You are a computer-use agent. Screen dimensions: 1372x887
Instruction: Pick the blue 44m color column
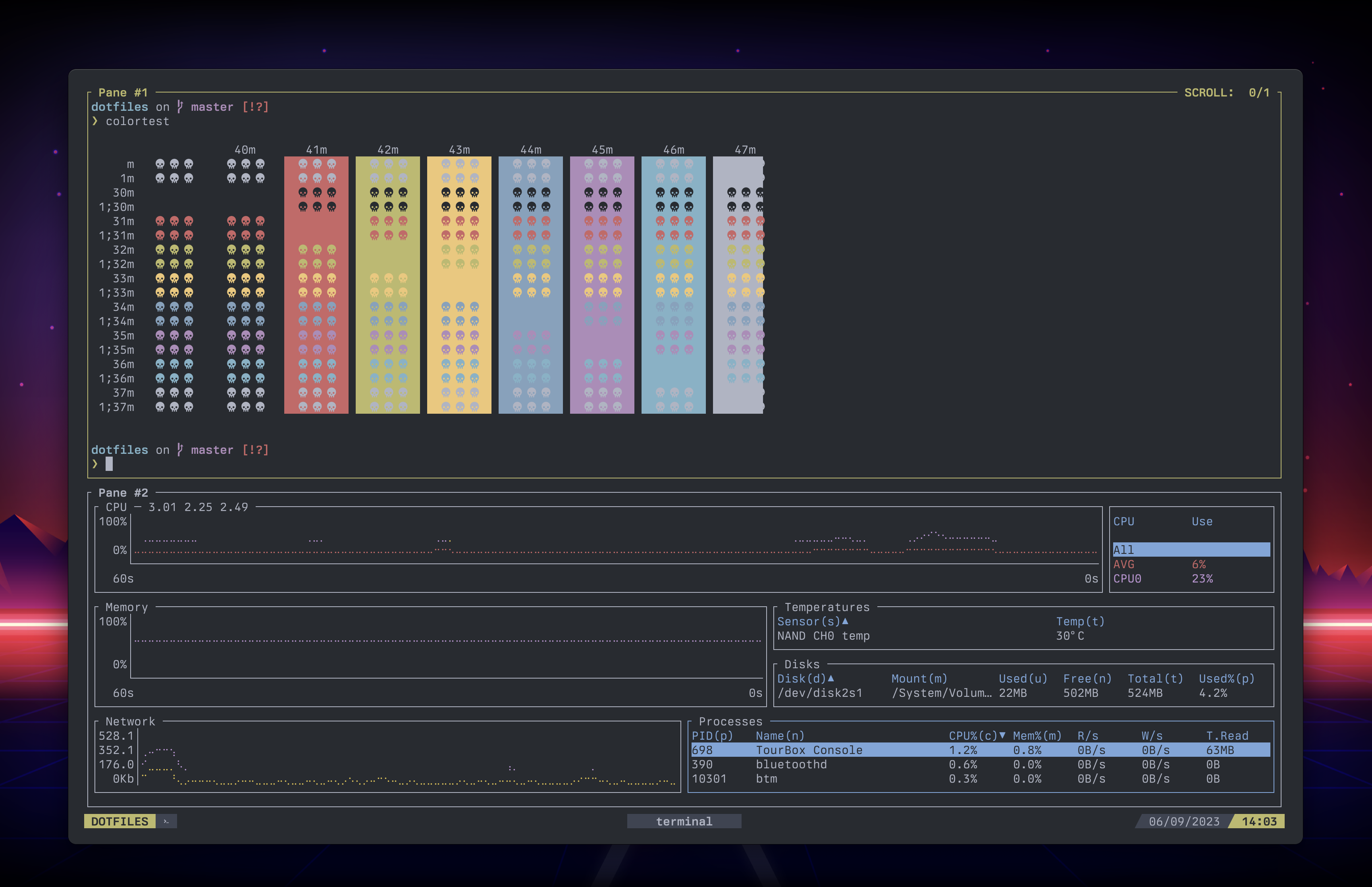pyautogui.click(x=530, y=285)
